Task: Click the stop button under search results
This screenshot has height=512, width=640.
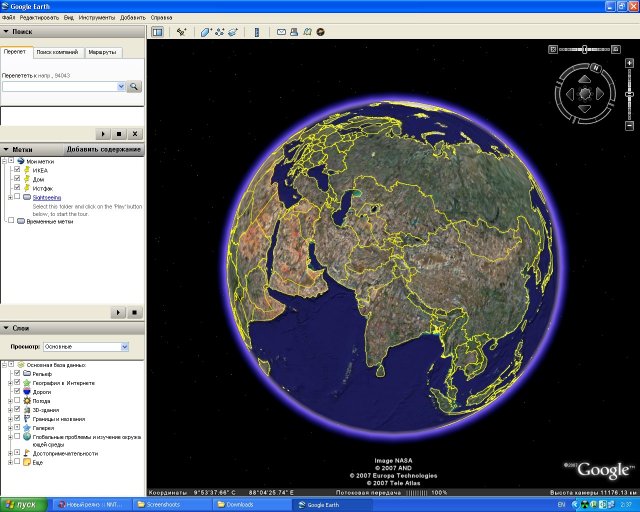Action: tap(119, 134)
